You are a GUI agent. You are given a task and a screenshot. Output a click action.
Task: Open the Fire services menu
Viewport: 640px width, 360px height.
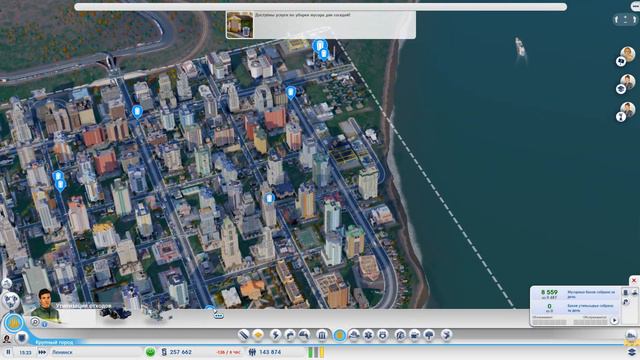[354, 336]
